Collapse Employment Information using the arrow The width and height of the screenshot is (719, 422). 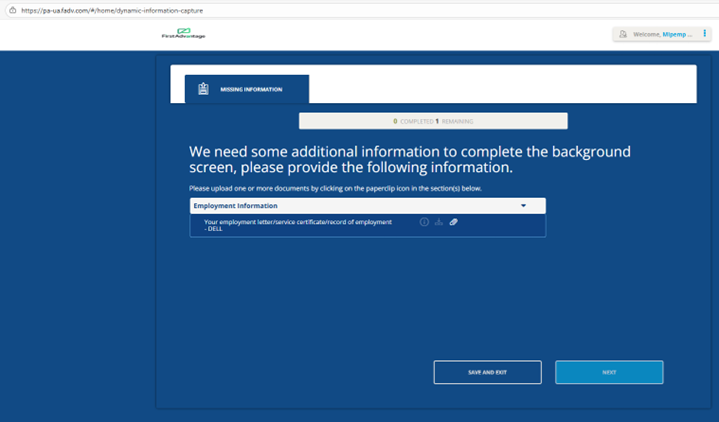[x=523, y=206]
